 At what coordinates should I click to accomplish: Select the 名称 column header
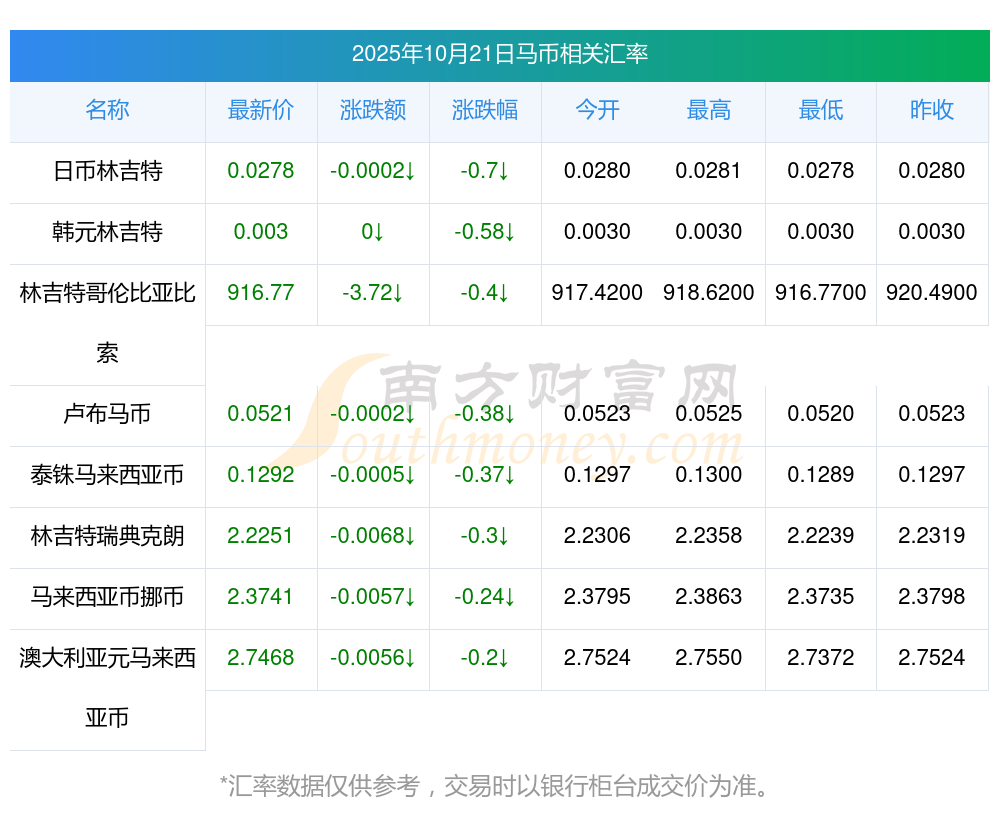(107, 110)
